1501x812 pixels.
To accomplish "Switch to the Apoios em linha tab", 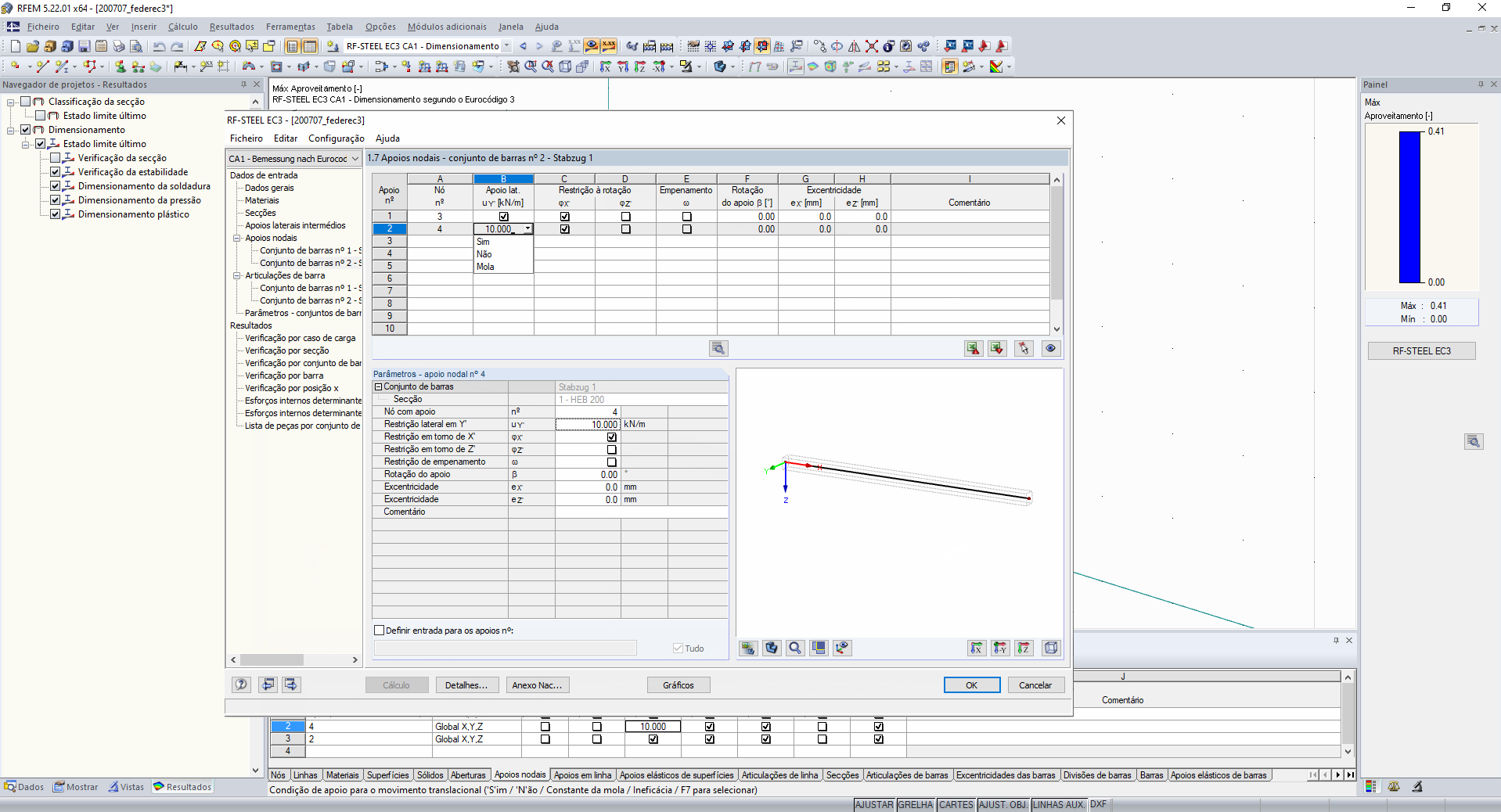I will point(582,775).
